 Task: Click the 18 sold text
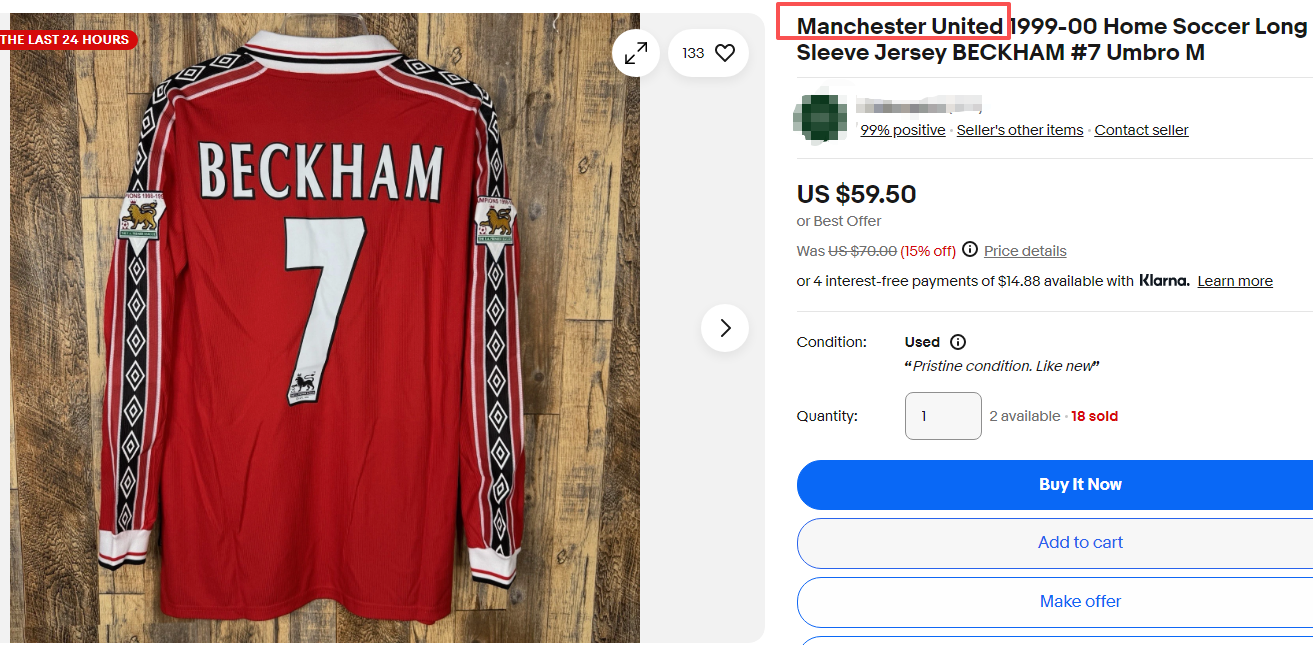point(1094,416)
